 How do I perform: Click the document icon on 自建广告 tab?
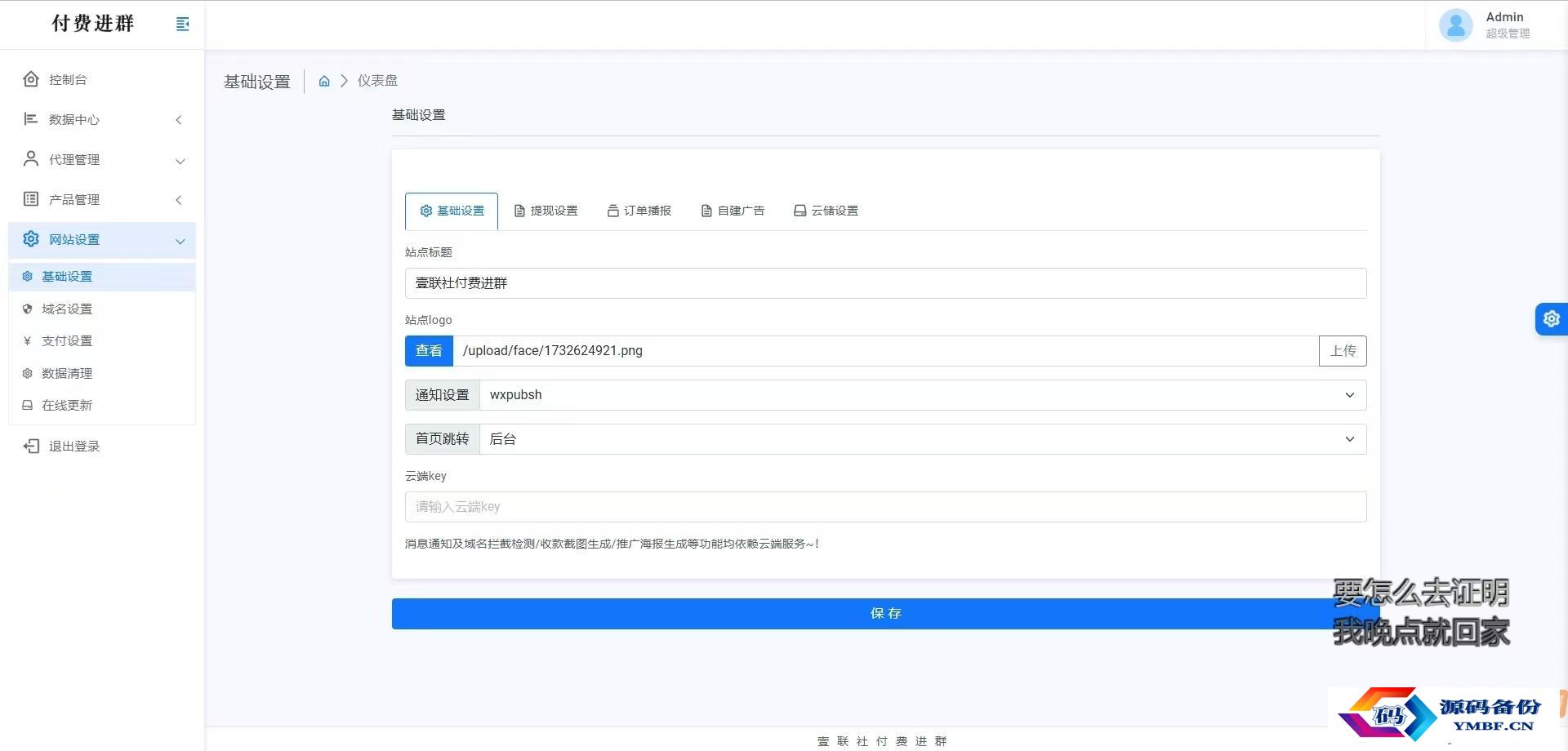pyautogui.click(x=706, y=211)
